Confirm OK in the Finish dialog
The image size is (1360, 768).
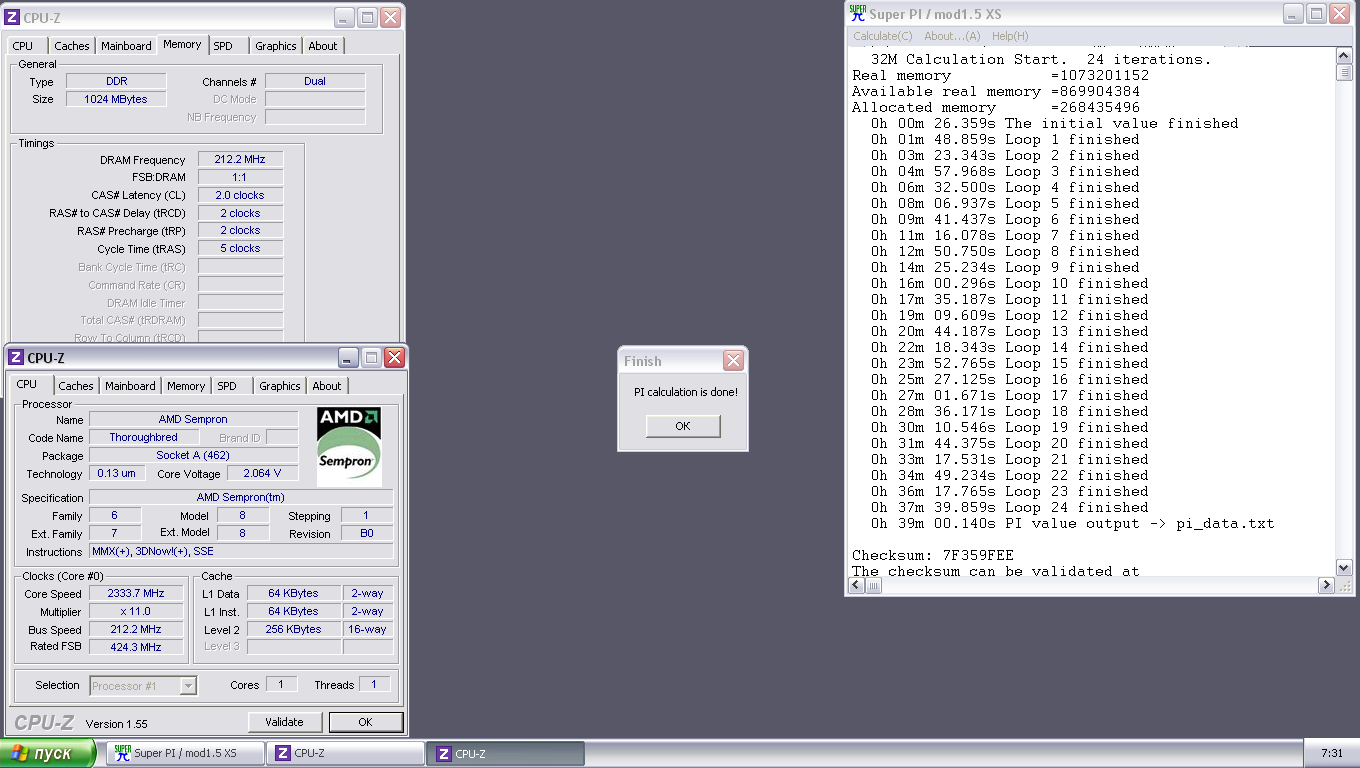(682, 426)
